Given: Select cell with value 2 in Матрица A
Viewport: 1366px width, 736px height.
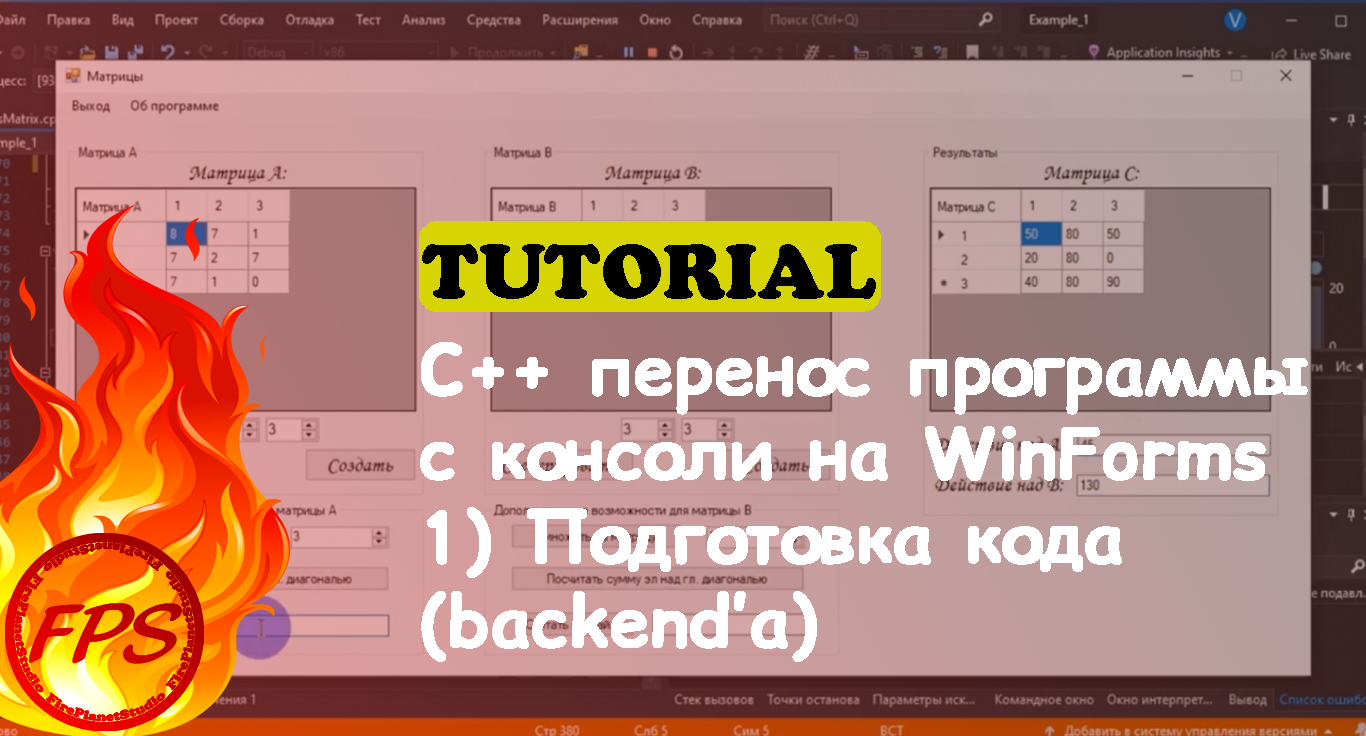Looking at the screenshot, I should [228, 258].
